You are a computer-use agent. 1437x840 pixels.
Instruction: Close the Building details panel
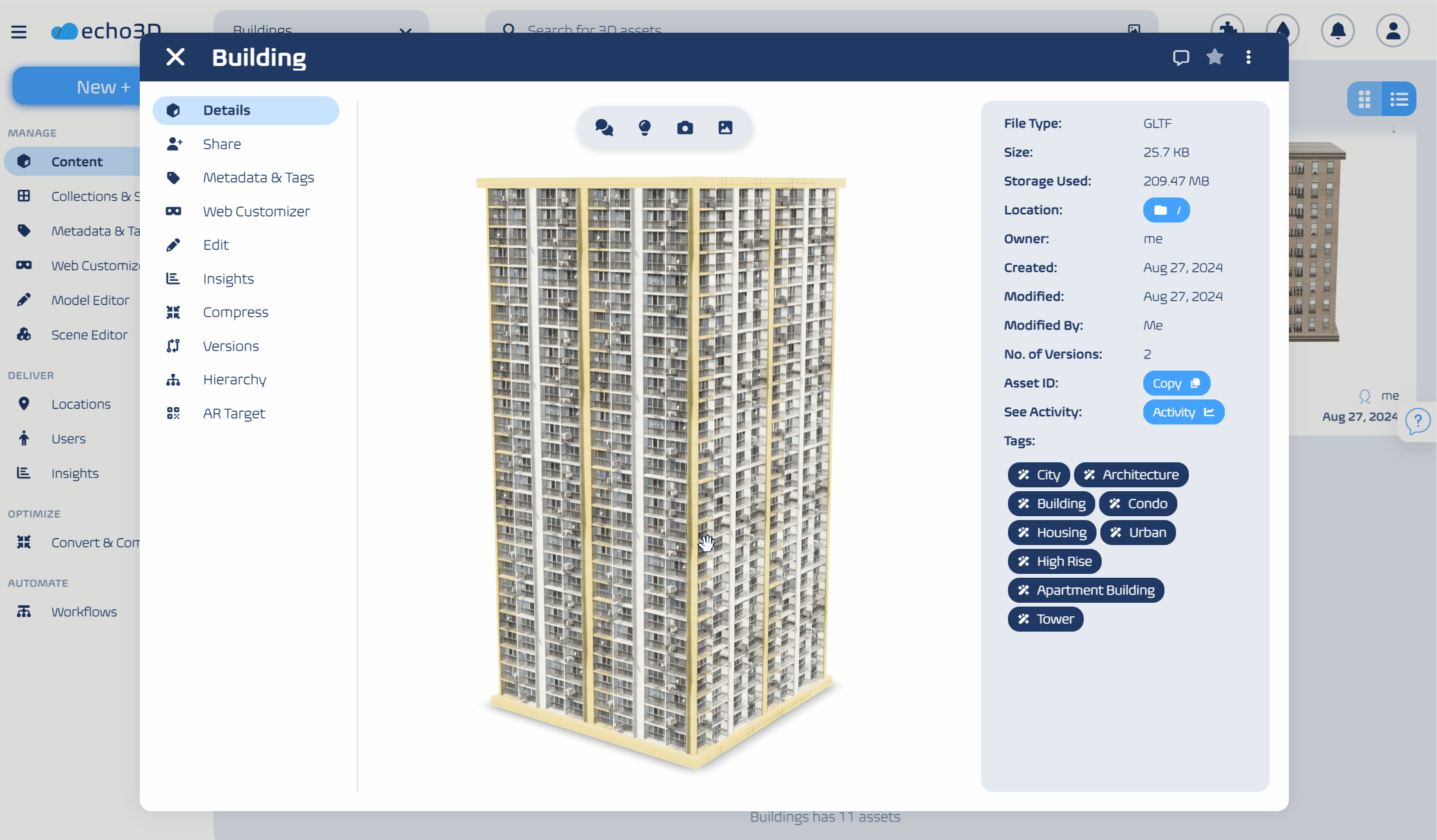point(175,57)
